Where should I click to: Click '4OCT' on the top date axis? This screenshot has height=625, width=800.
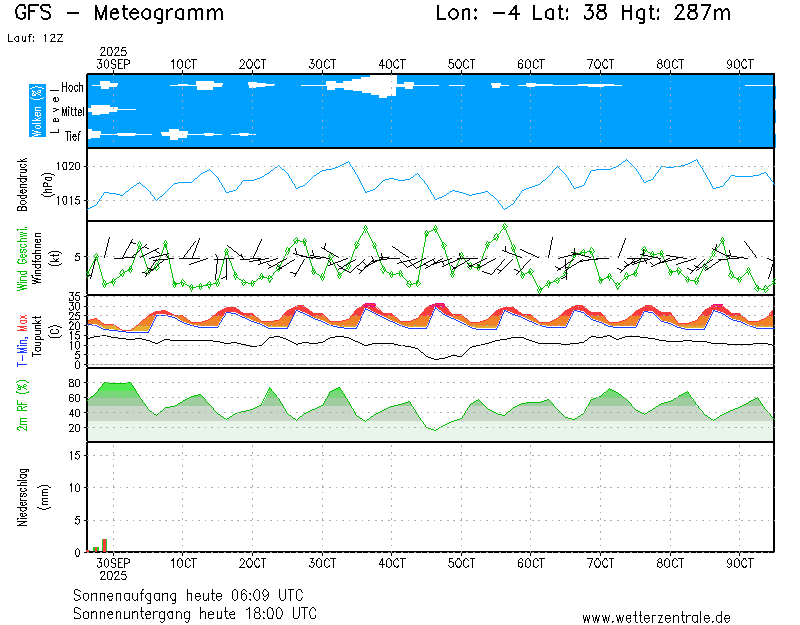392,64
